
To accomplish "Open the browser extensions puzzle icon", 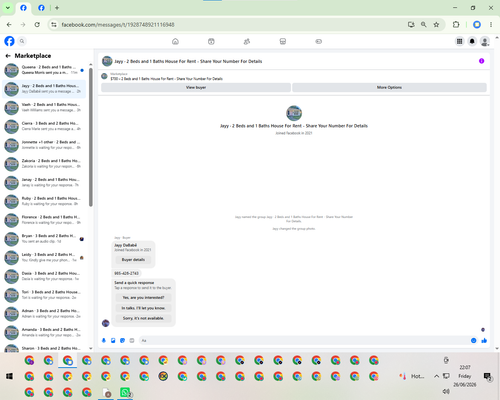I will 456,24.
